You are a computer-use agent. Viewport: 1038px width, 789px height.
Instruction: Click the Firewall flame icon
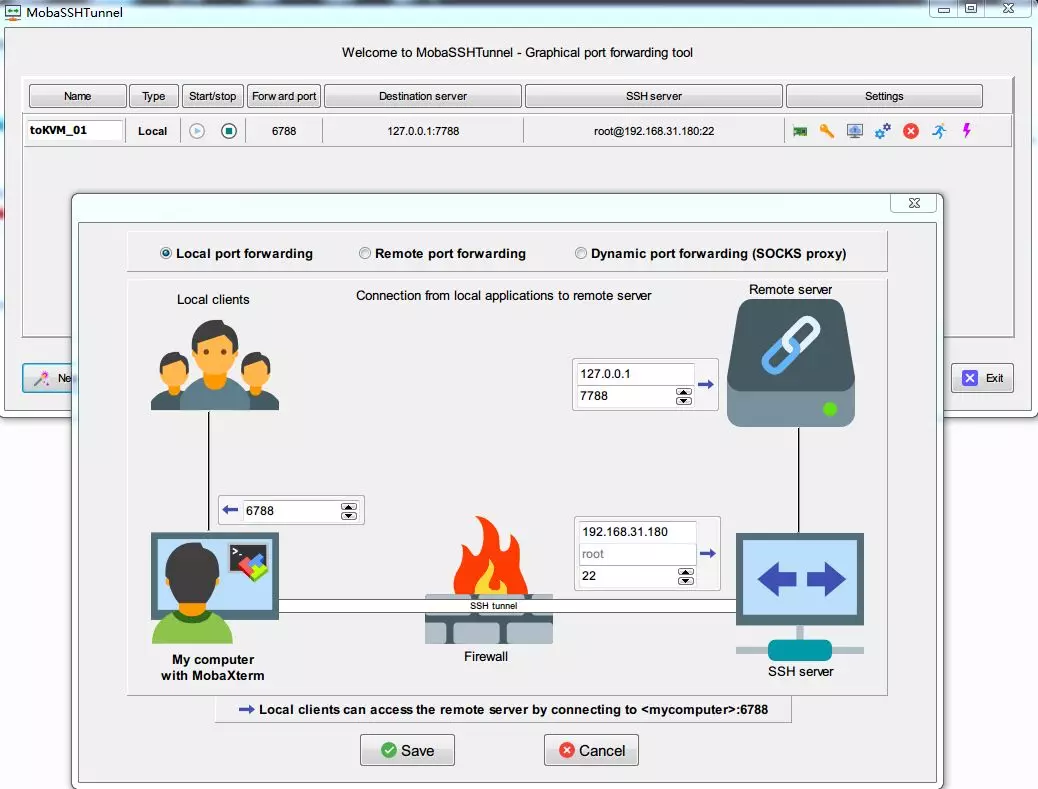(489, 579)
